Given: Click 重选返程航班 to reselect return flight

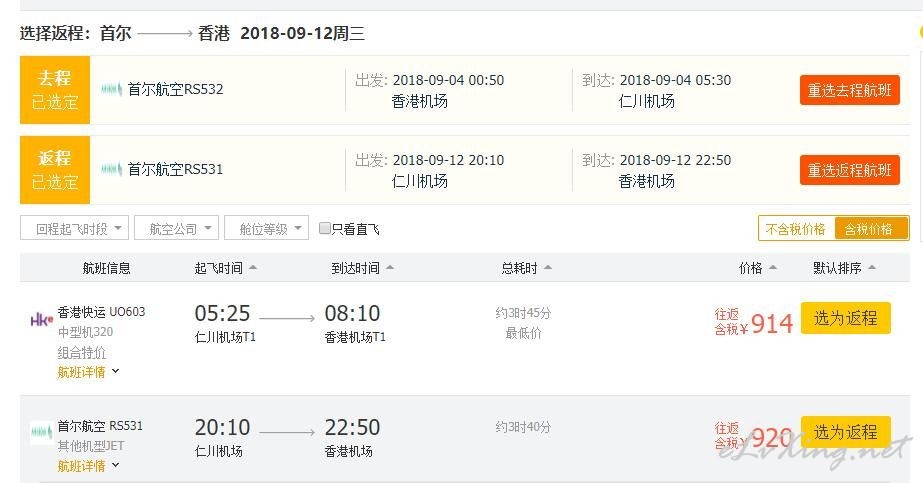Looking at the screenshot, I should coord(849,170).
